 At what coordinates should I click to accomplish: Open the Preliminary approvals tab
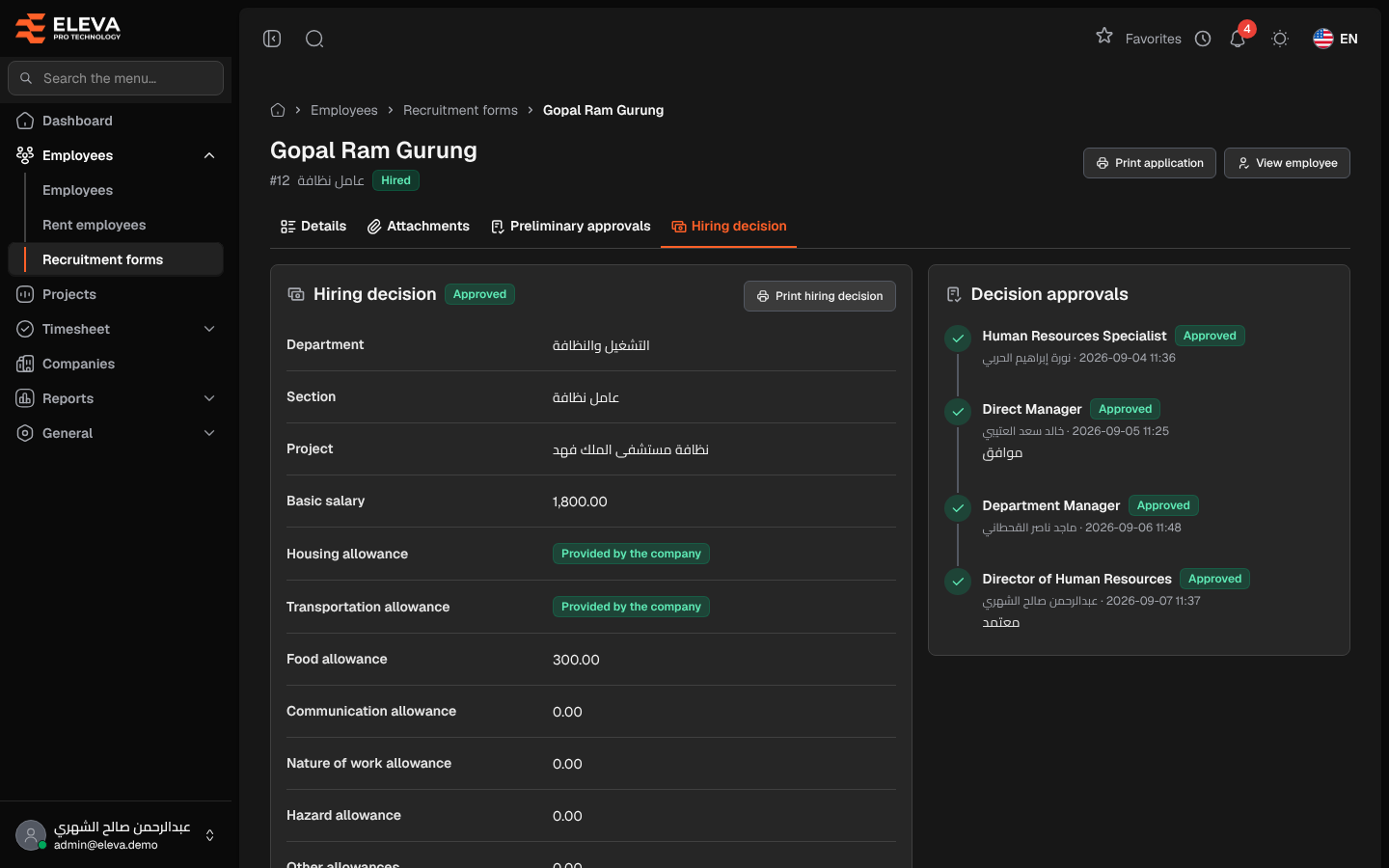pyautogui.click(x=571, y=226)
